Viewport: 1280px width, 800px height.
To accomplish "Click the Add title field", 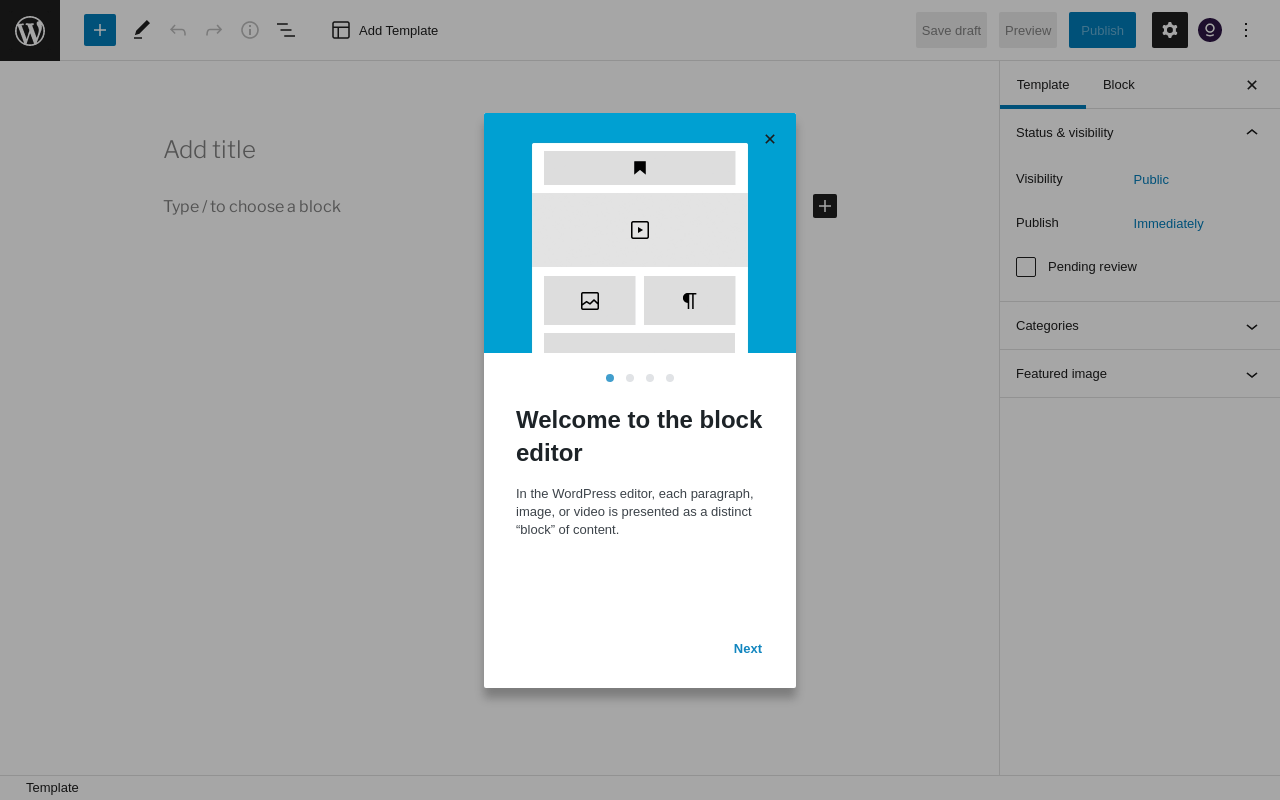I will (x=500, y=150).
